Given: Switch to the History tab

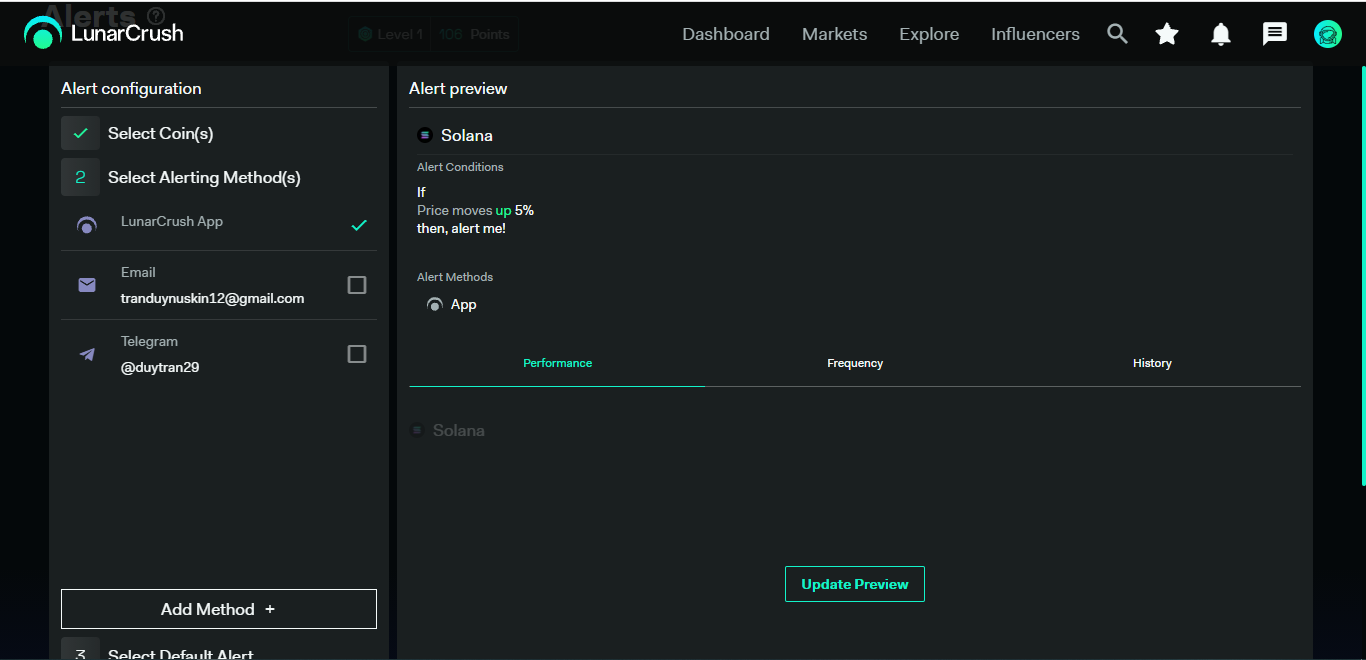Looking at the screenshot, I should coord(1152,363).
